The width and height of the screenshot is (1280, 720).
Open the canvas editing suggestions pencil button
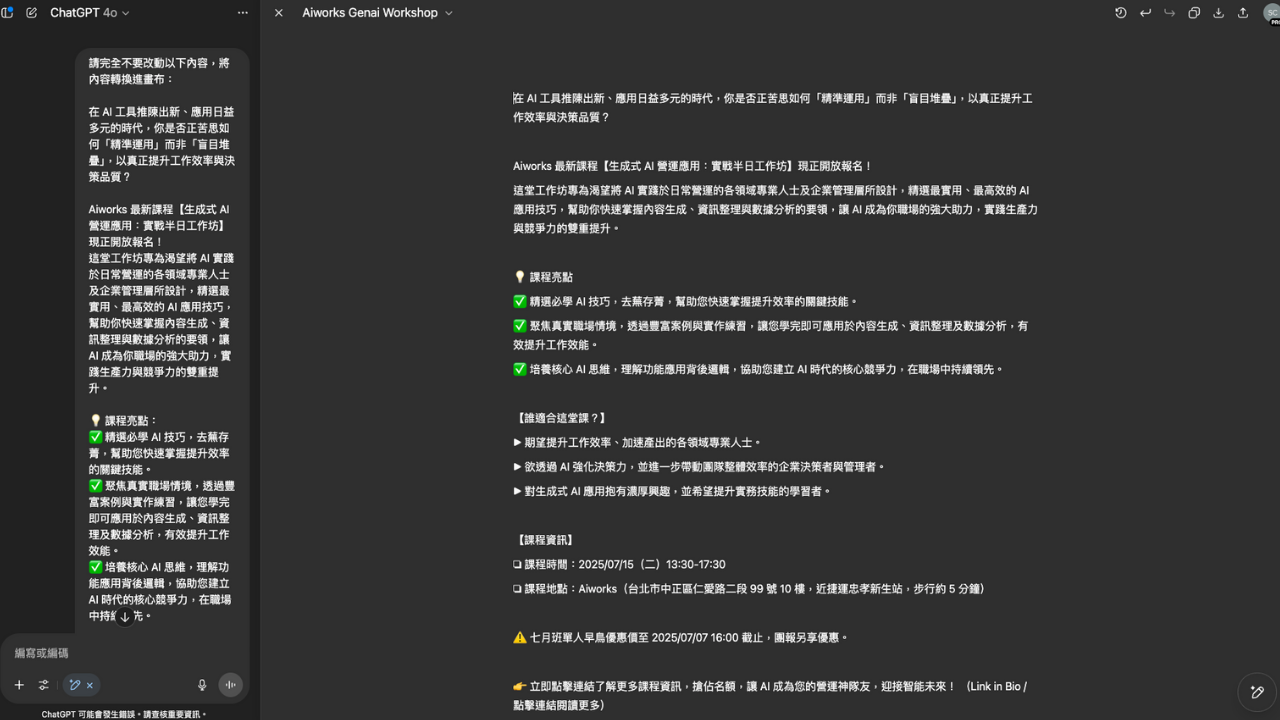(x=1257, y=692)
